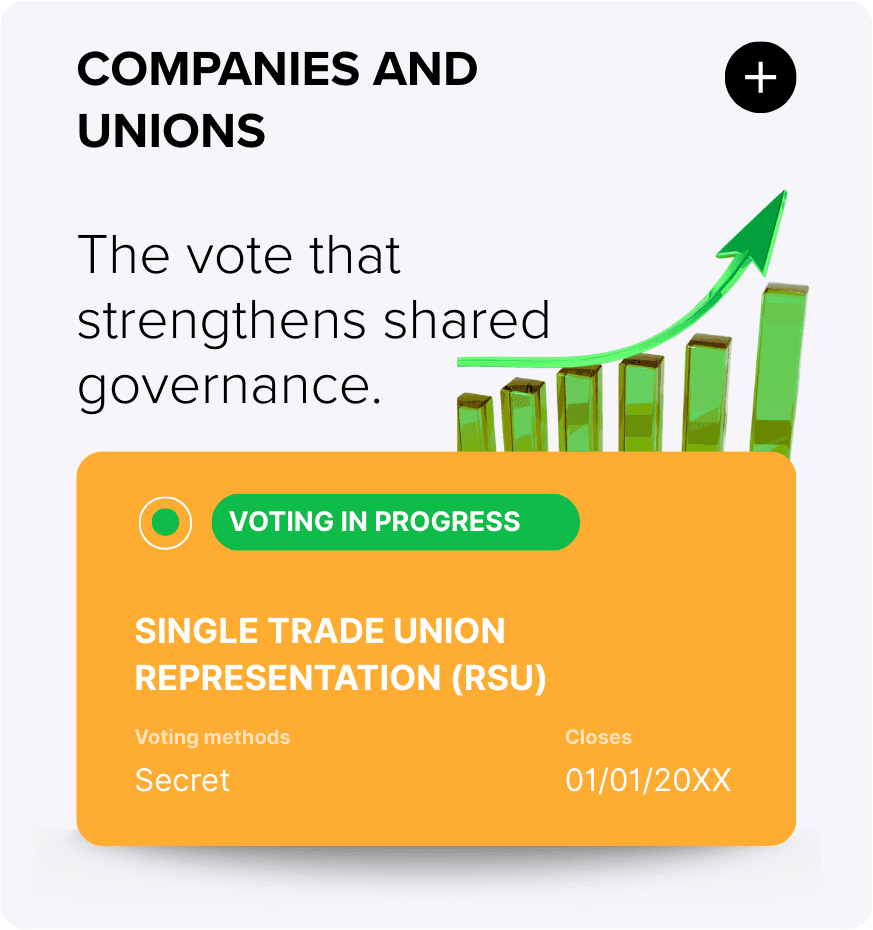Click the Closes label
Screen dimensions: 873x930
pyautogui.click(x=598, y=737)
